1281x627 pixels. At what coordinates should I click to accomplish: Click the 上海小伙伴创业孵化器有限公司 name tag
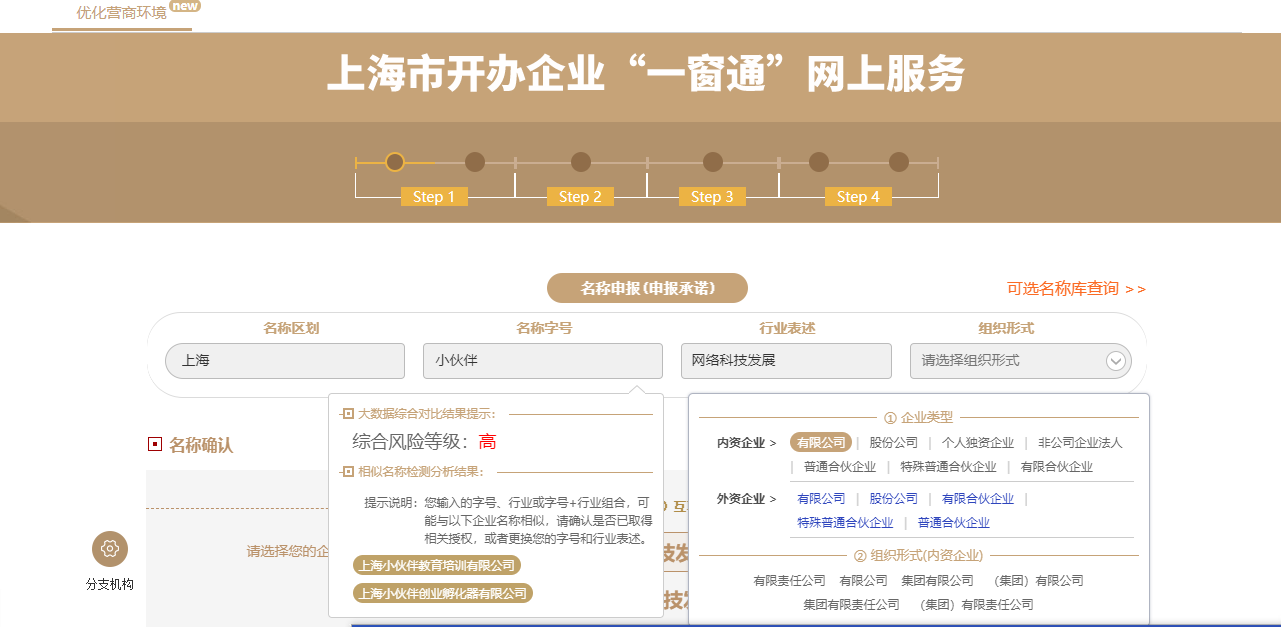pyautogui.click(x=442, y=592)
